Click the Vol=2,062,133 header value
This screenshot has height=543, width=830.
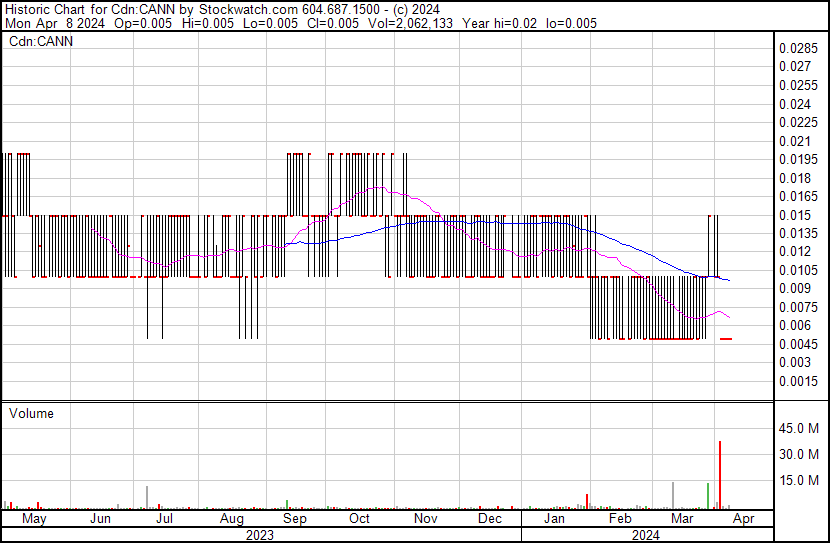point(410,23)
